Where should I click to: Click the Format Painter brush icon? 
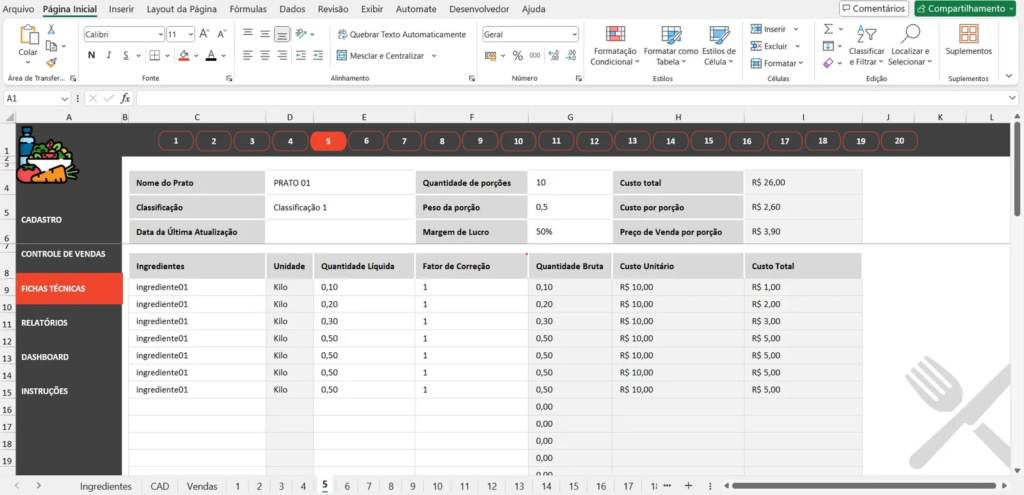tap(51, 62)
